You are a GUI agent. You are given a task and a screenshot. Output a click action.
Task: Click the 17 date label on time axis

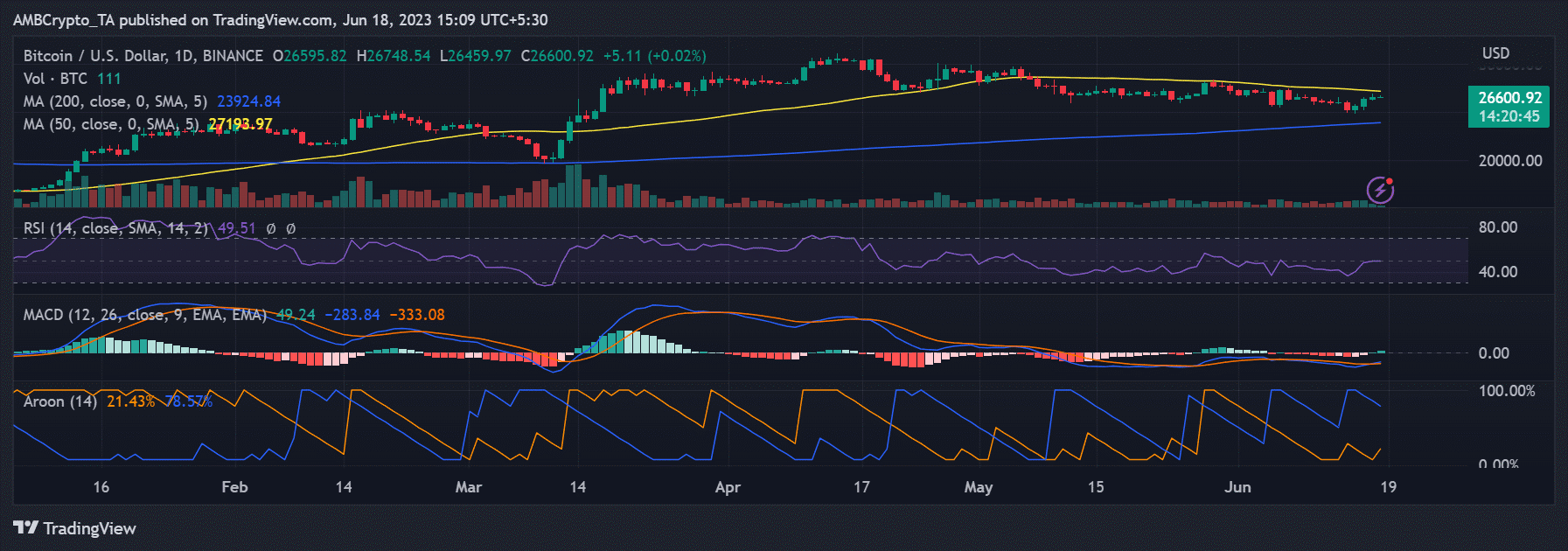click(861, 487)
